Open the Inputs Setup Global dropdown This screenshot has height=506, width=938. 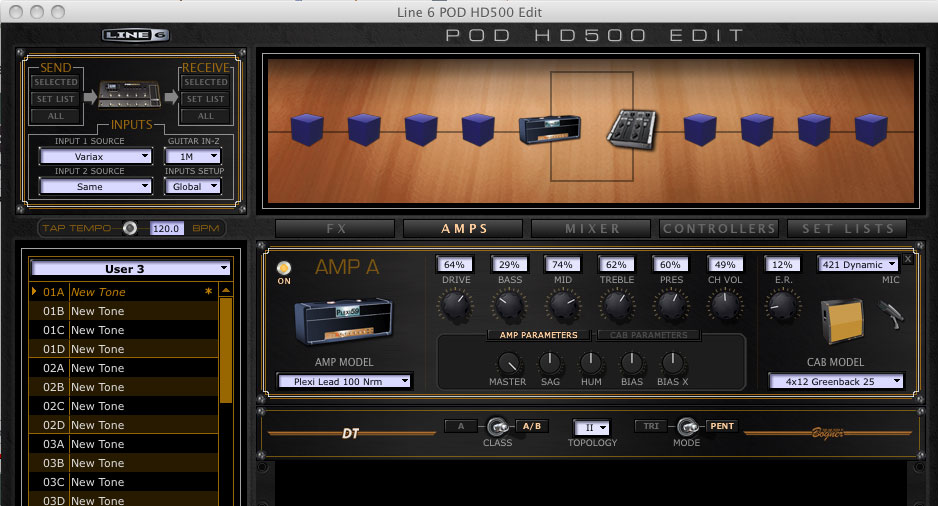193,187
